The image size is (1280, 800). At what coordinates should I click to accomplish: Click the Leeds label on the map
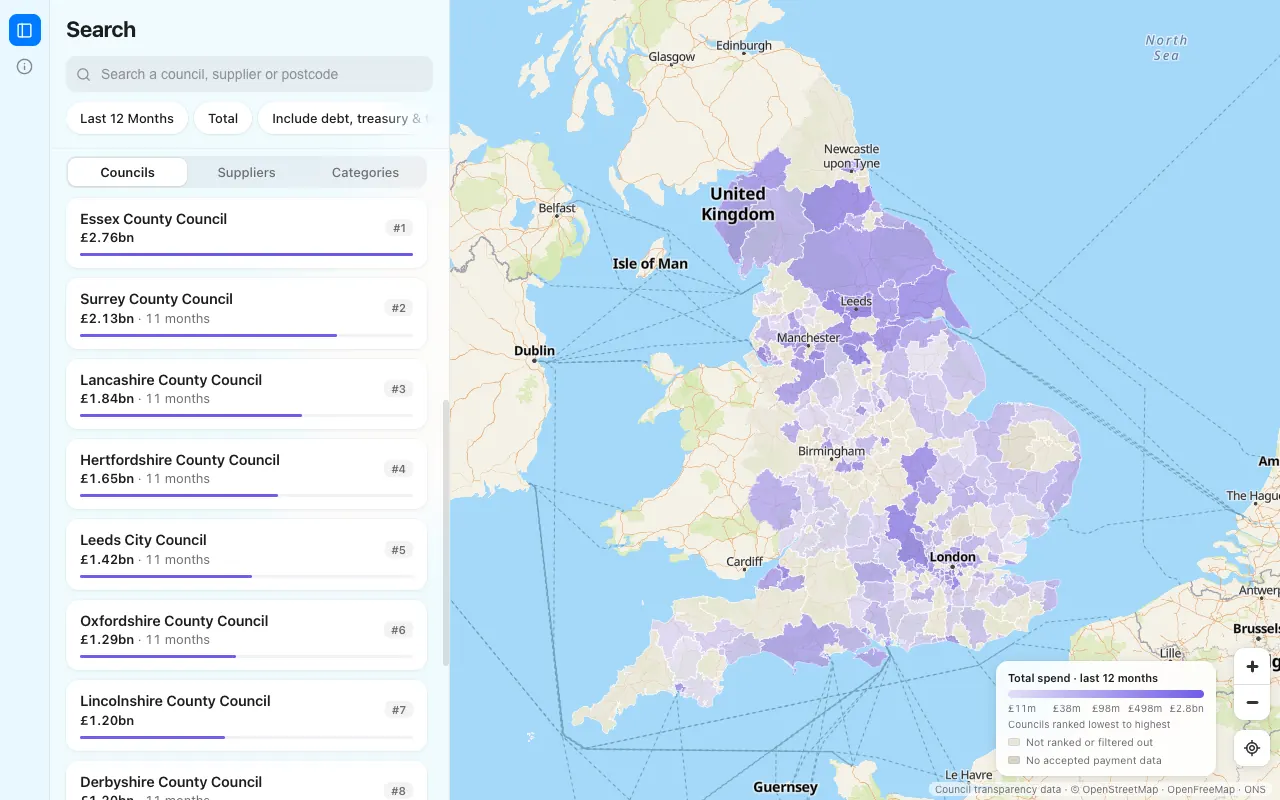[856, 301]
